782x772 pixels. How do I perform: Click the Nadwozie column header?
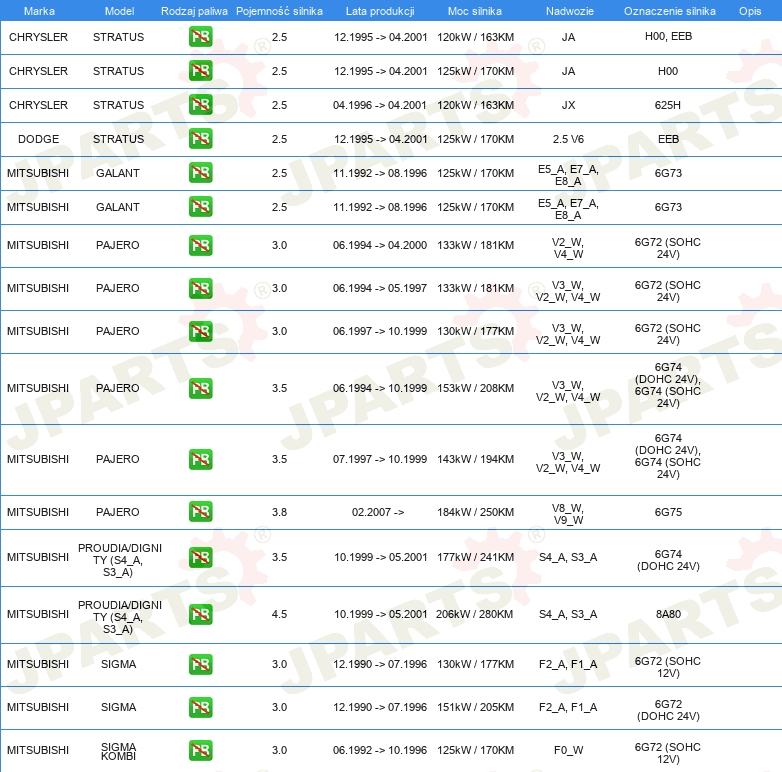pos(570,11)
